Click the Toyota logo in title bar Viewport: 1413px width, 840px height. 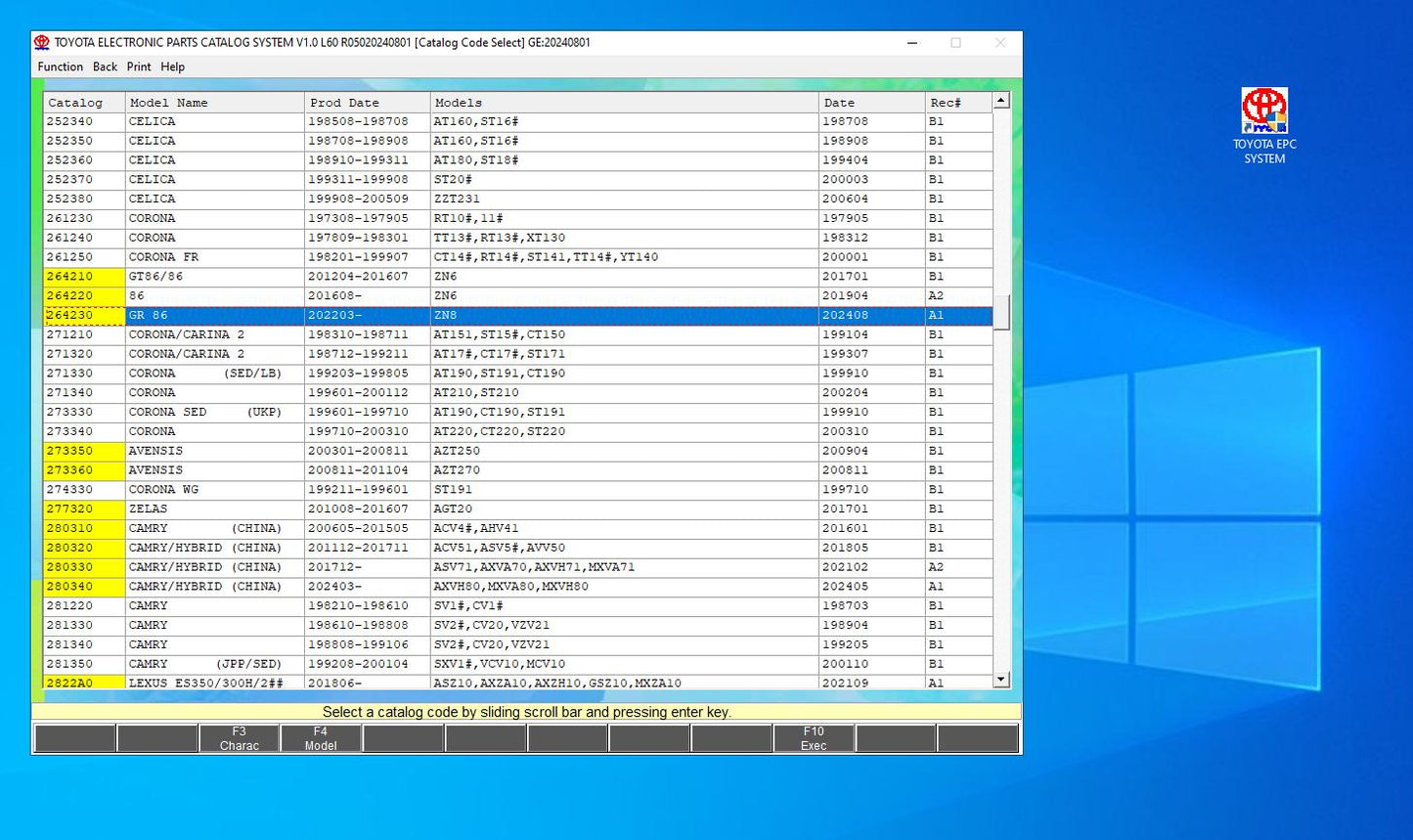[41, 43]
